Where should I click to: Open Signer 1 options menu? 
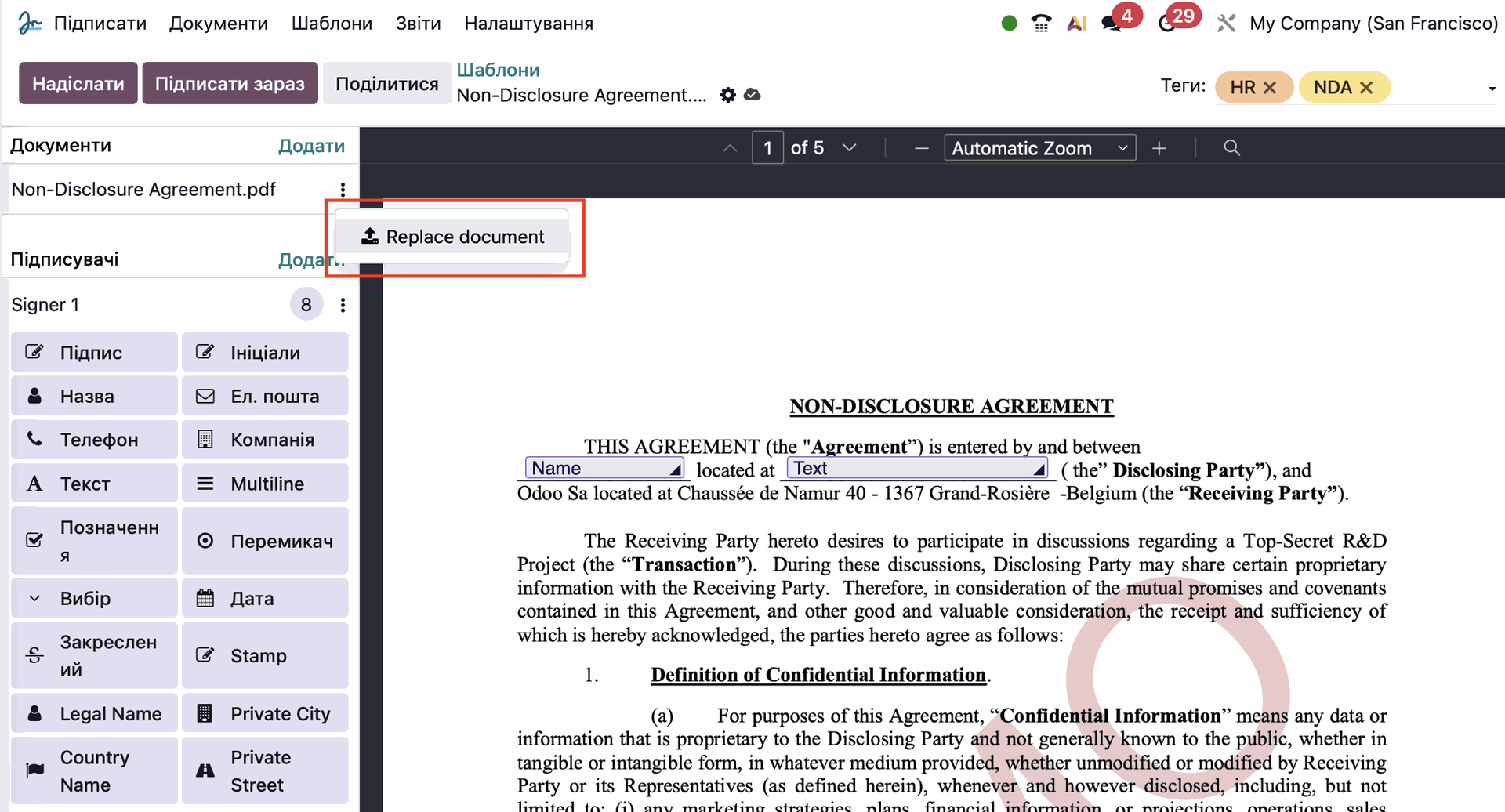pyautogui.click(x=343, y=305)
